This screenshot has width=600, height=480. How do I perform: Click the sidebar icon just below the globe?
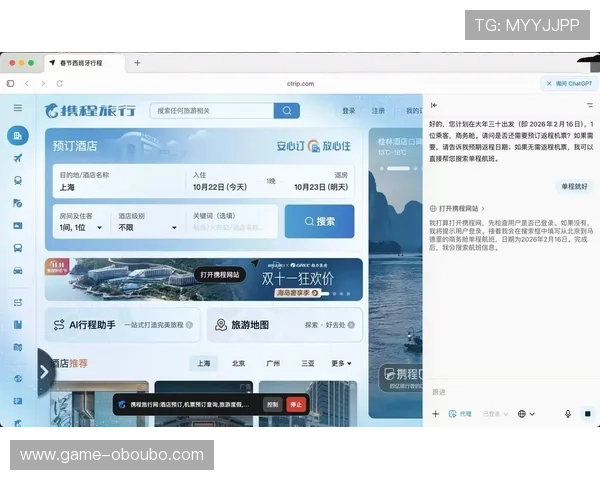pos(18,401)
